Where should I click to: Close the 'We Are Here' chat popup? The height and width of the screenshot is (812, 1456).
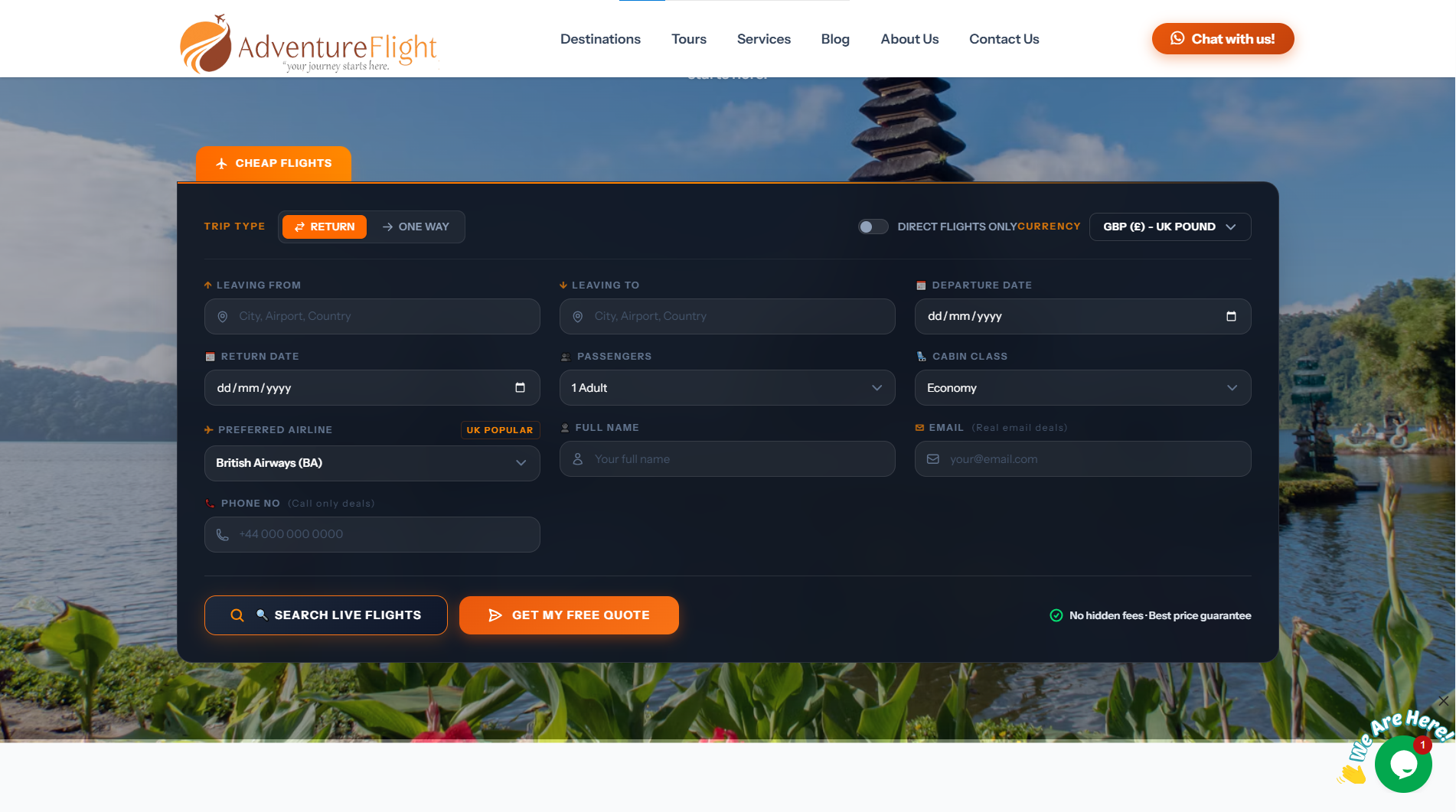coord(1443,700)
